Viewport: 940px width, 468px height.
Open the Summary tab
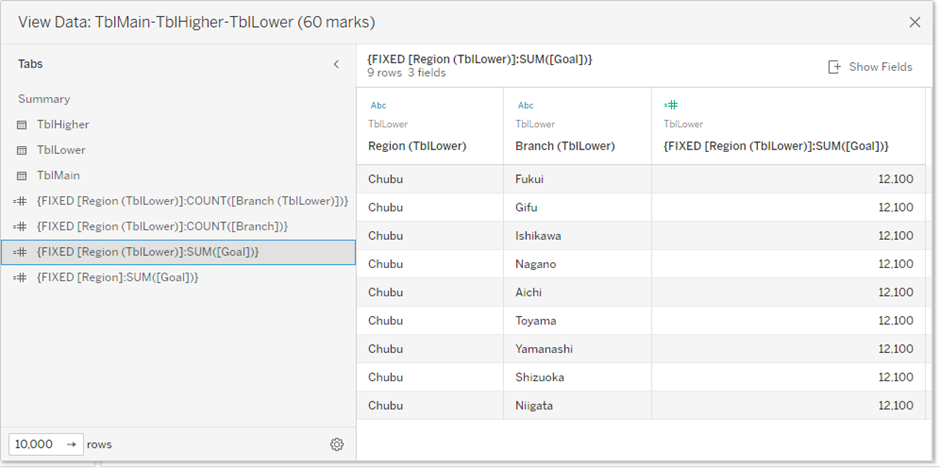[44, 99]
